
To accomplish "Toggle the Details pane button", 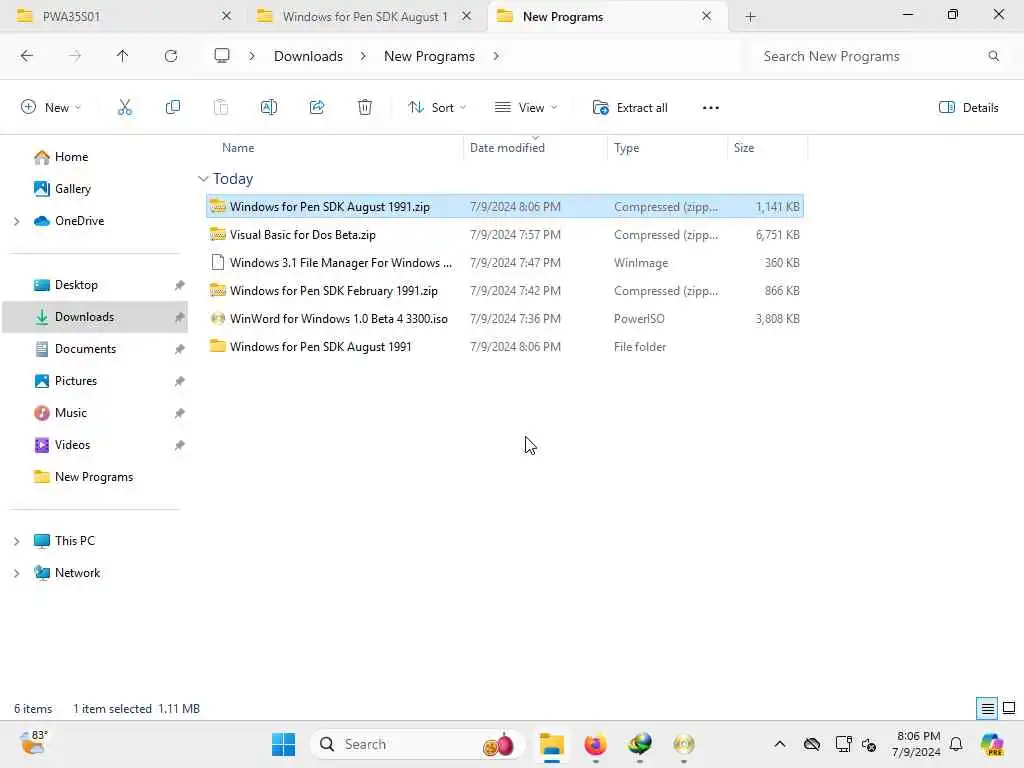I will (x=968, y=108).
